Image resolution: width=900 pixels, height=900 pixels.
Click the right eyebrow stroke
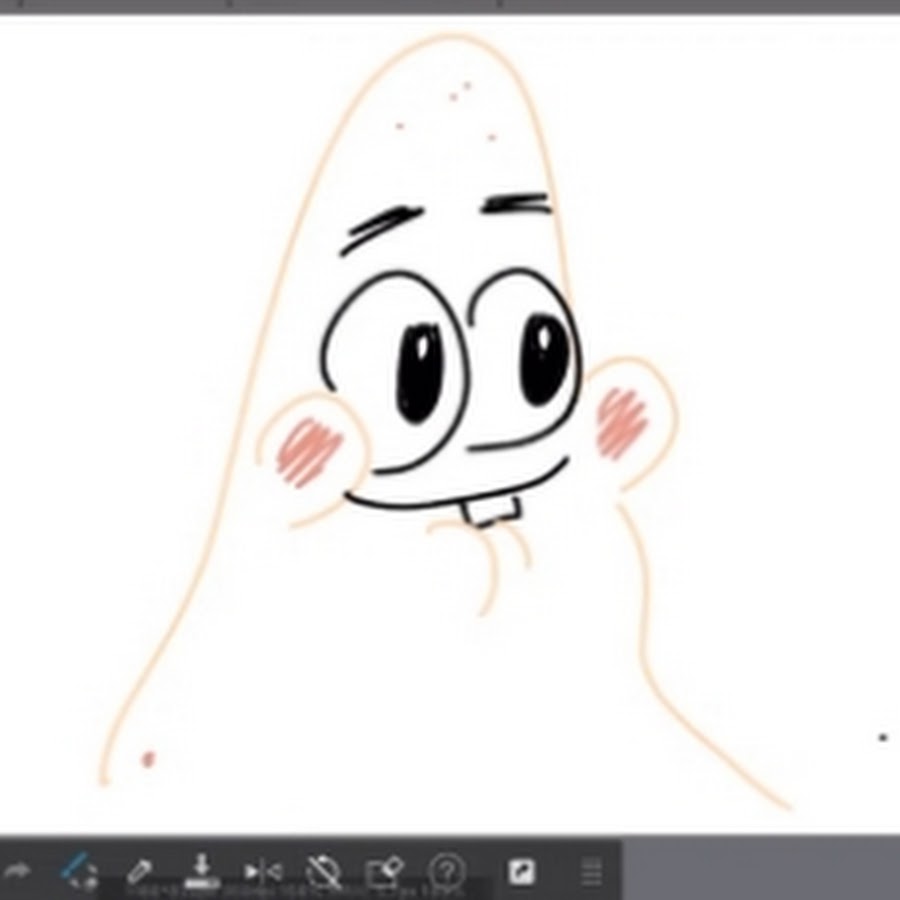(x=518, y=204)
